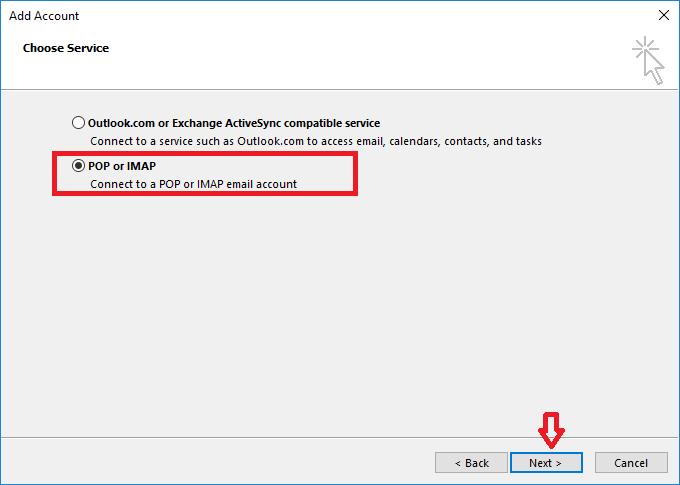Click the "POP or IMAP" bold label
This screenshot has width=680, height=485.
tap(122, 165)
